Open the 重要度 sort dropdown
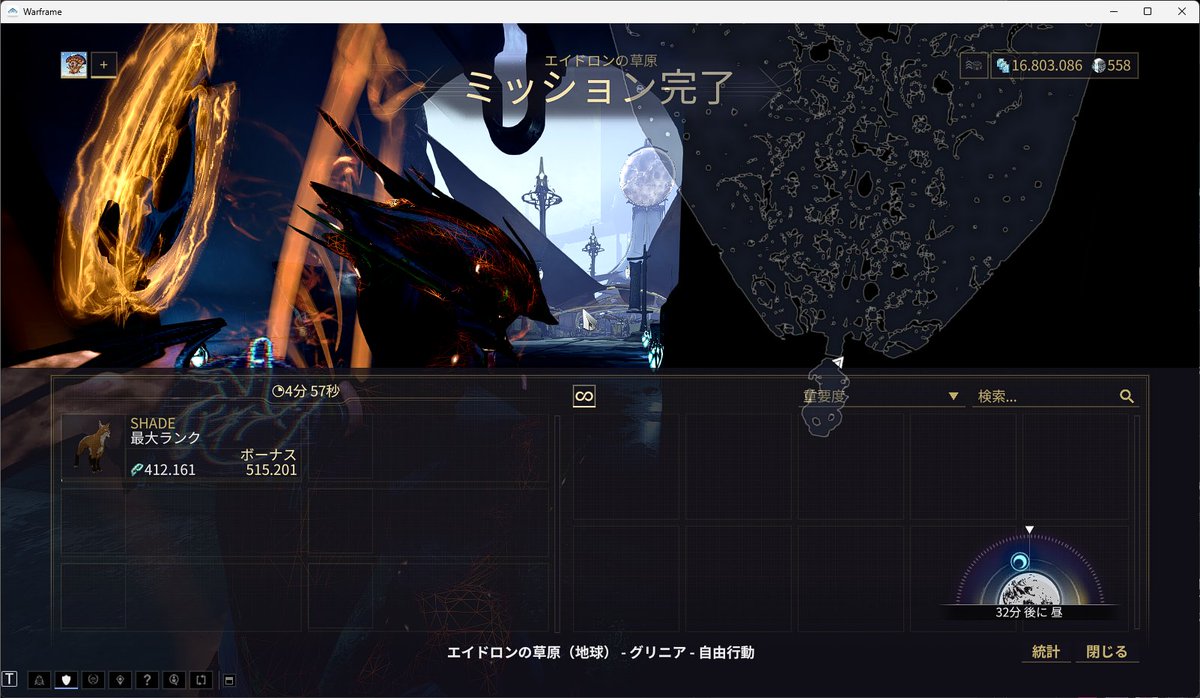Viewport: 1200px width, 698px height. click(882, 397)
